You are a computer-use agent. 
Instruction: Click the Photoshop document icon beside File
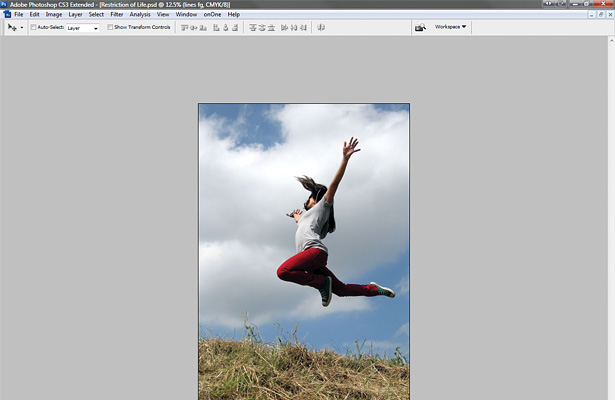(7, 15)
